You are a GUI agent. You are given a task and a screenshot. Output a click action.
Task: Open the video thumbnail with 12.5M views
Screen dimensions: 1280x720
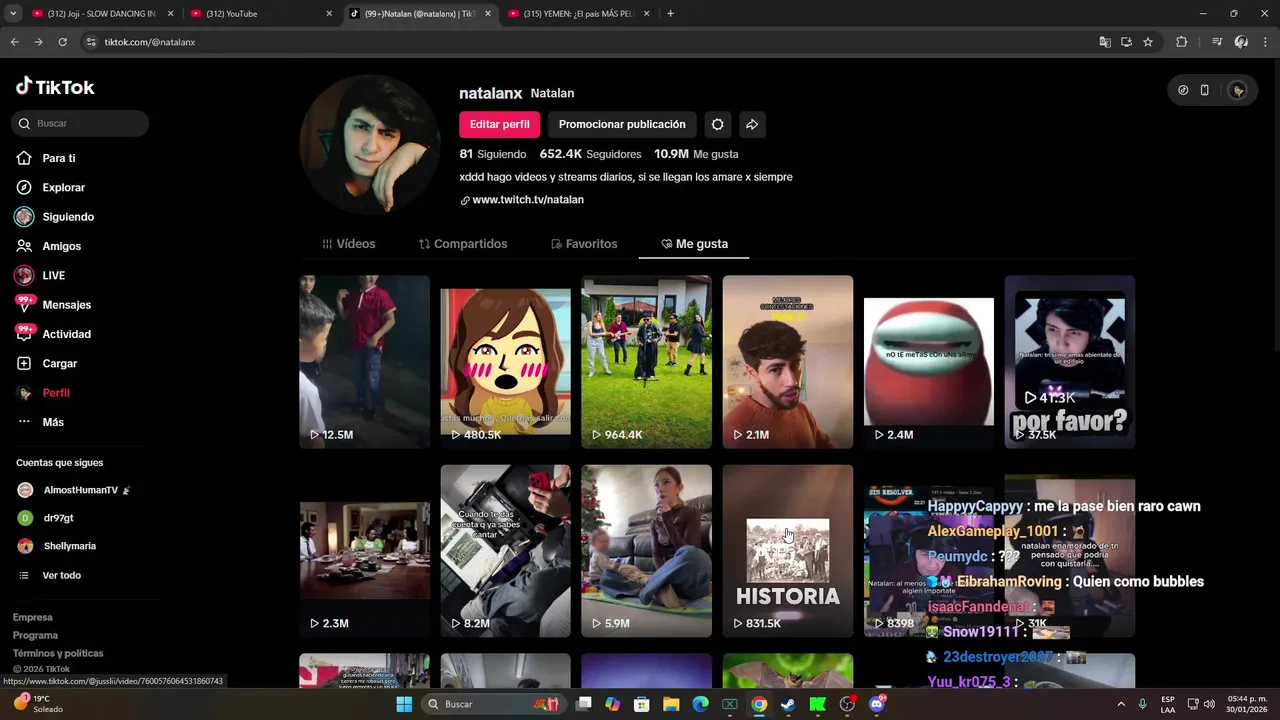coord(365,362)
